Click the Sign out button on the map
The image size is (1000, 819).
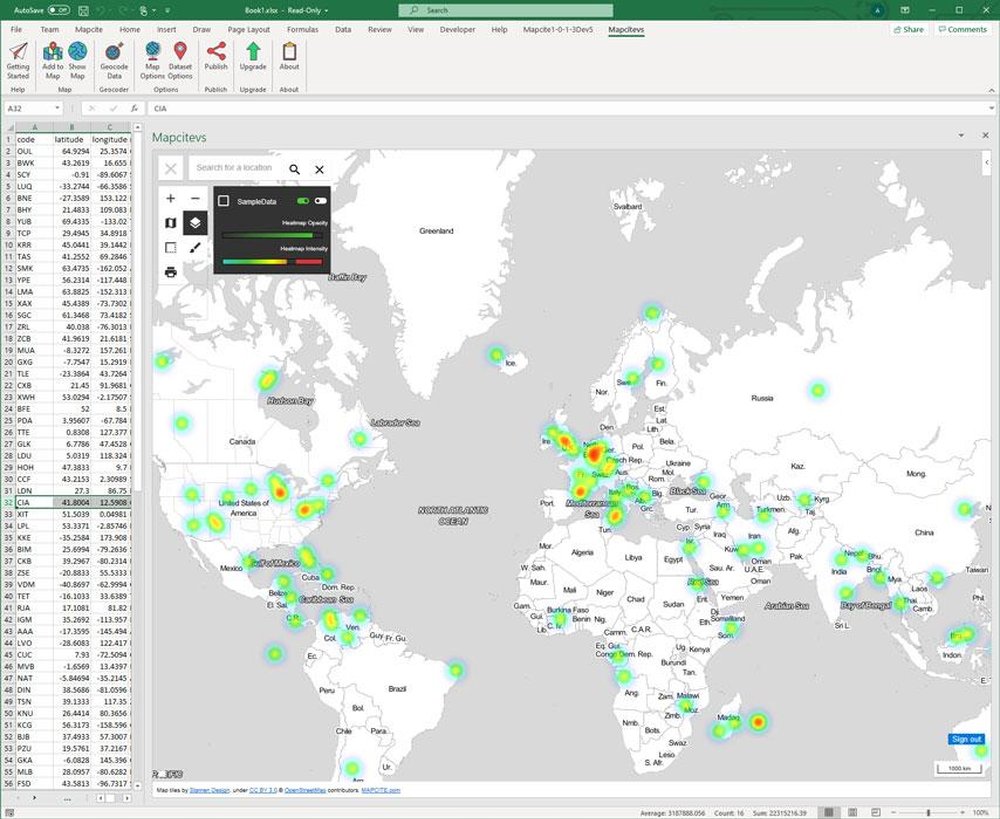(x=965, y=739)
